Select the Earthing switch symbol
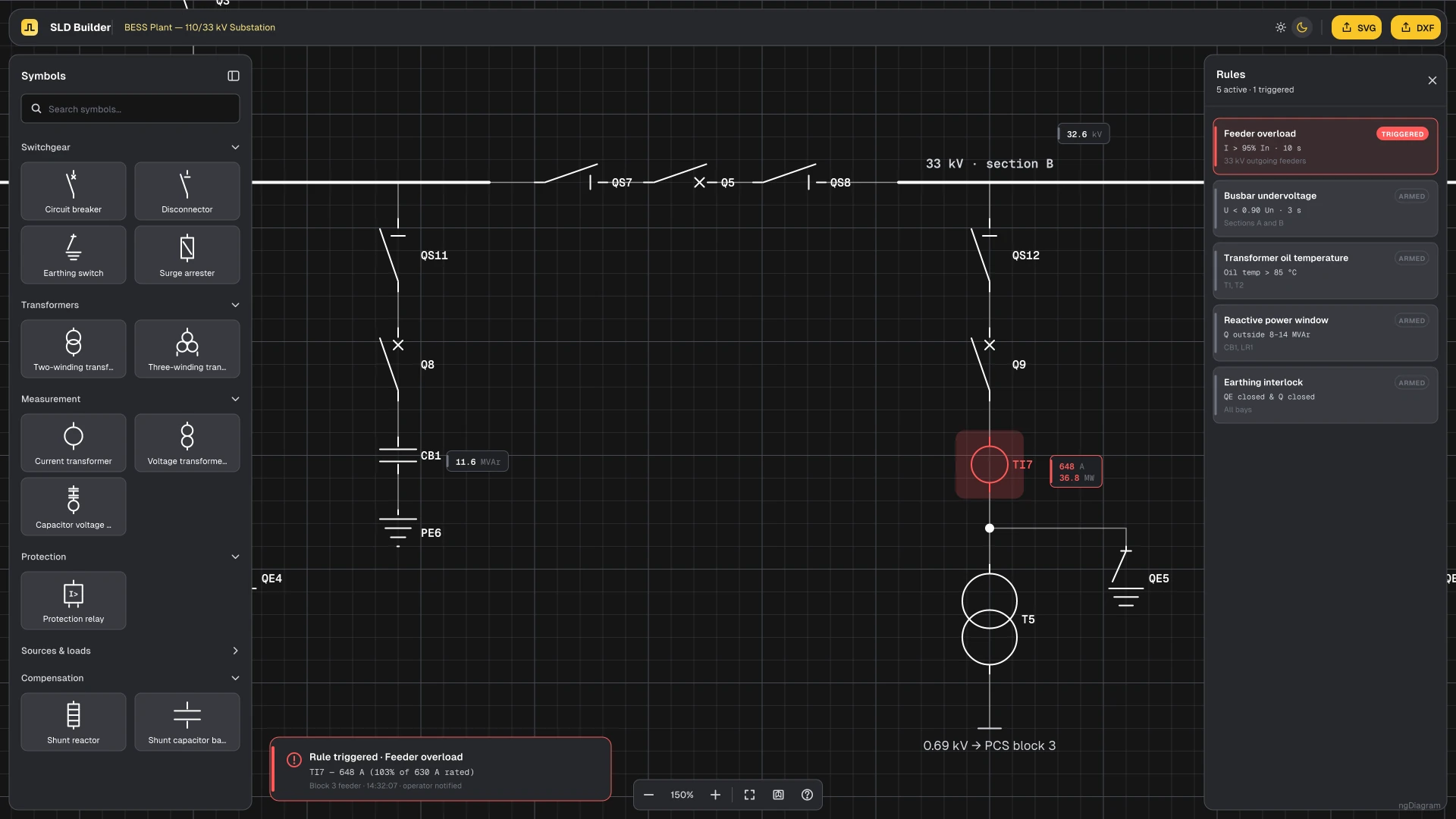1456x819 pixels. pyautogui.click(x=74, y=255)
